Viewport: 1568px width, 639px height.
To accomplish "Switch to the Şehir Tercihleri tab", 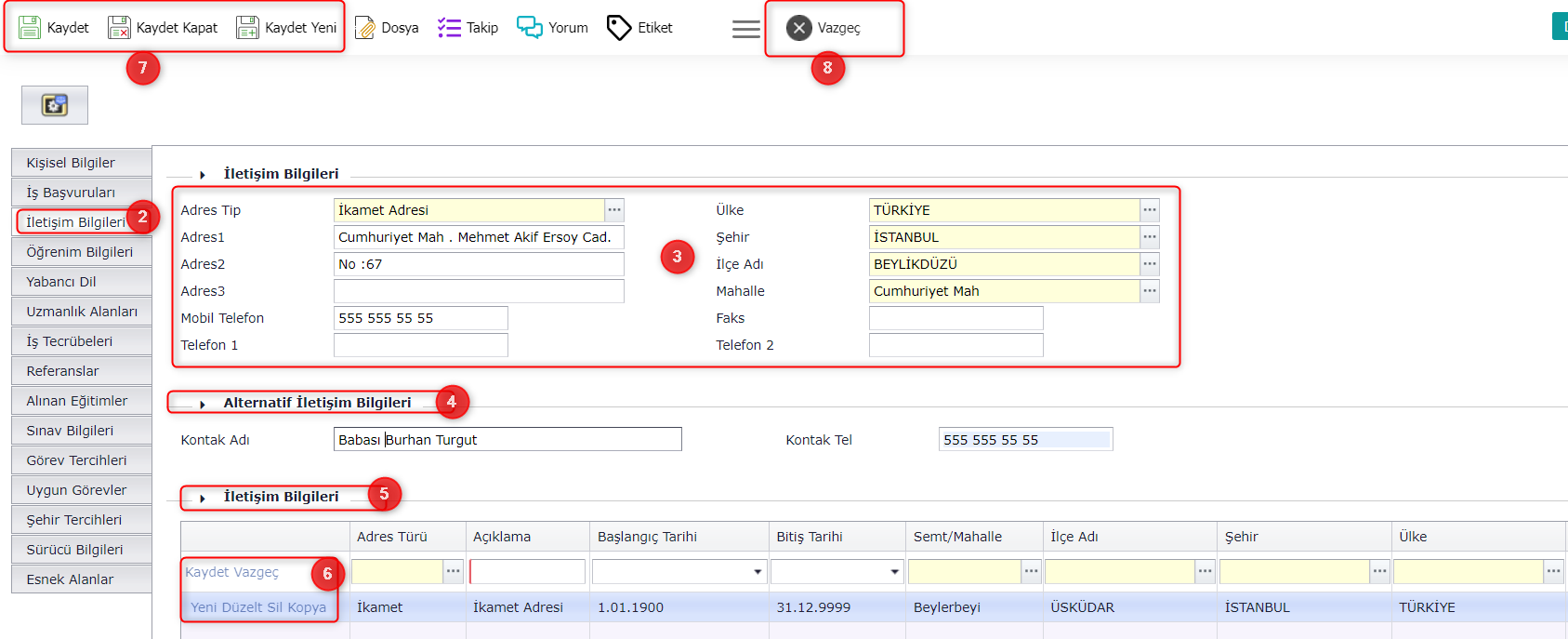I will tap(82, 520).
